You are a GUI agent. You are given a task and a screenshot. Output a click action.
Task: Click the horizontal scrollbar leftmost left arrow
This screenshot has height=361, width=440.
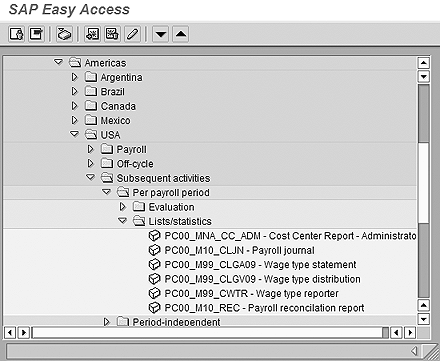coord(10,332)
